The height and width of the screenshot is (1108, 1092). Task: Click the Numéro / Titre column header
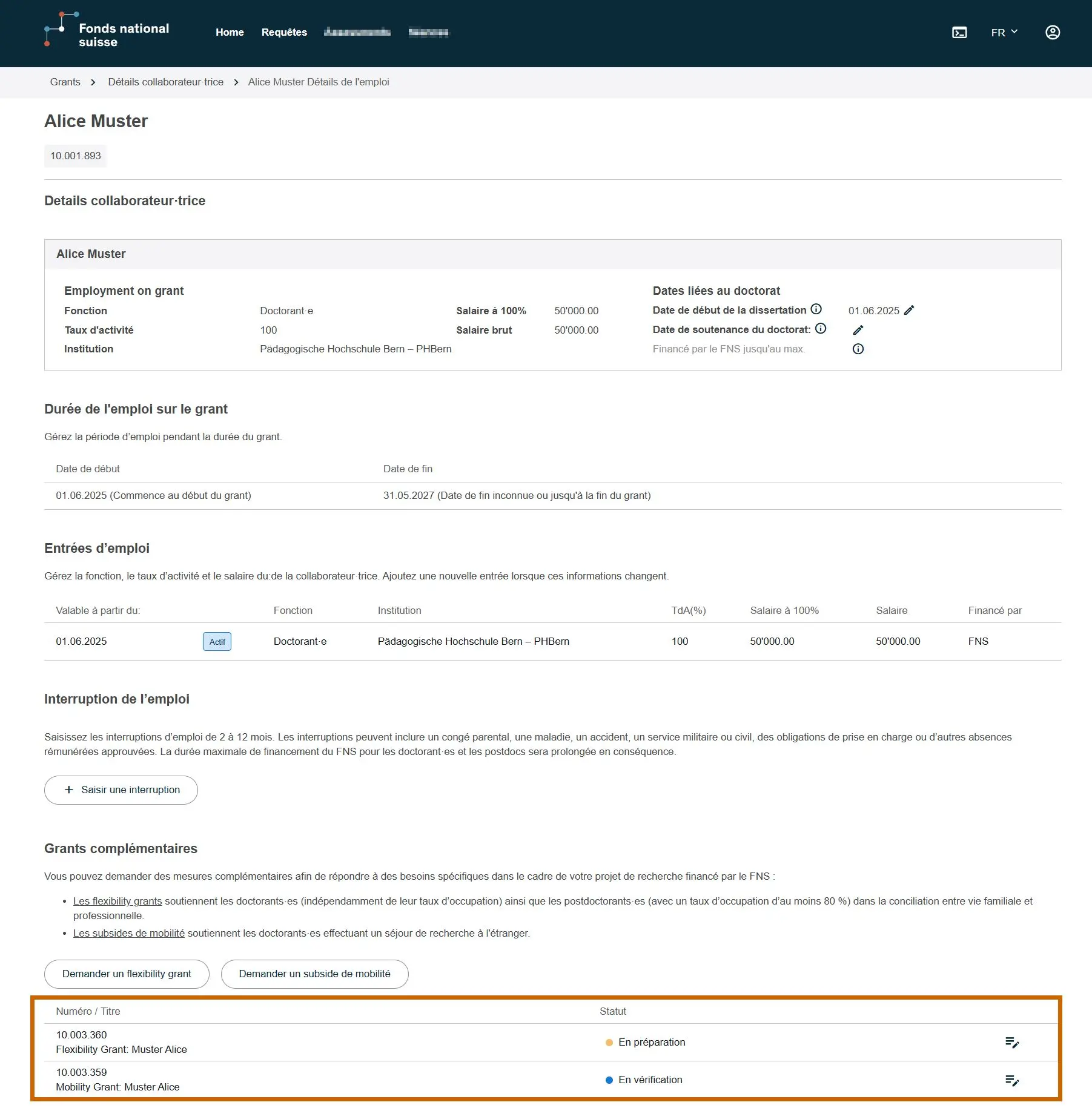point(88,1012)
